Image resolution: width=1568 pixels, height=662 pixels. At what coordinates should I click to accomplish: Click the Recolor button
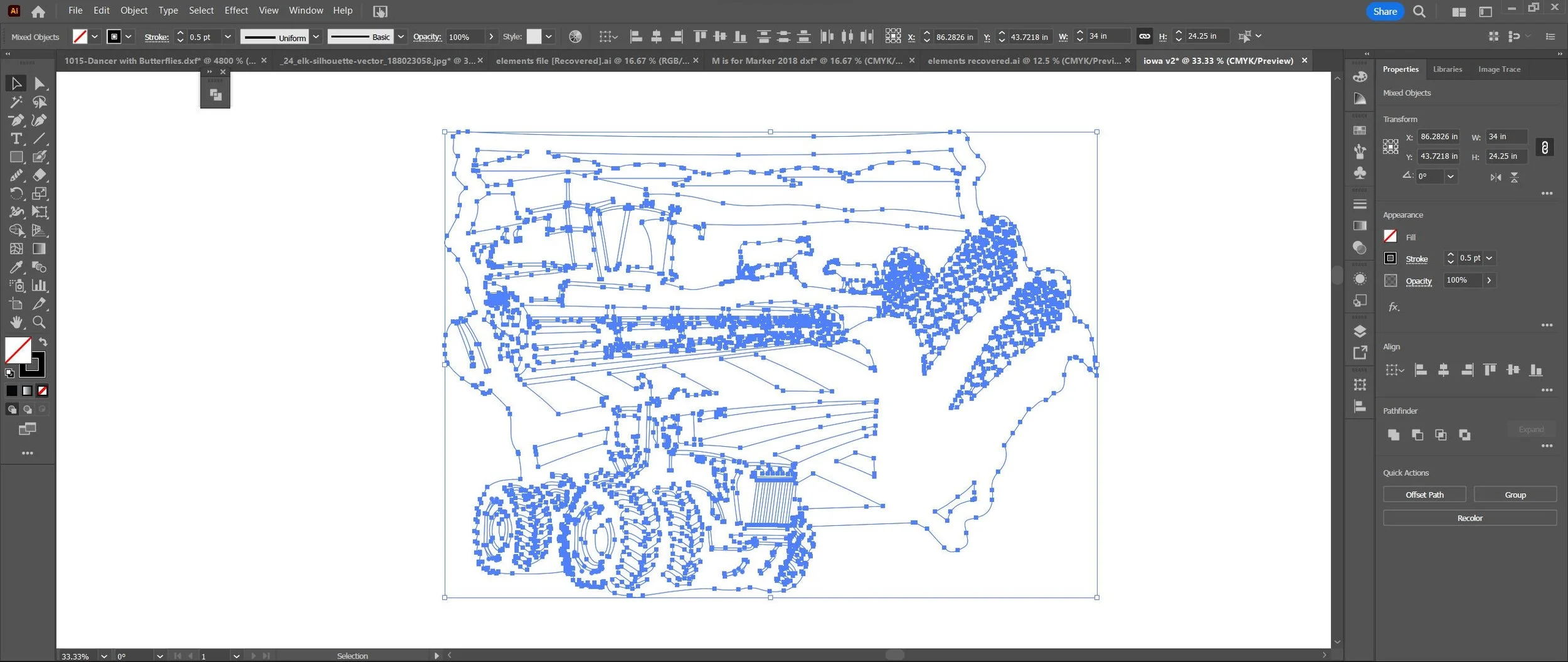[1470, 518]
